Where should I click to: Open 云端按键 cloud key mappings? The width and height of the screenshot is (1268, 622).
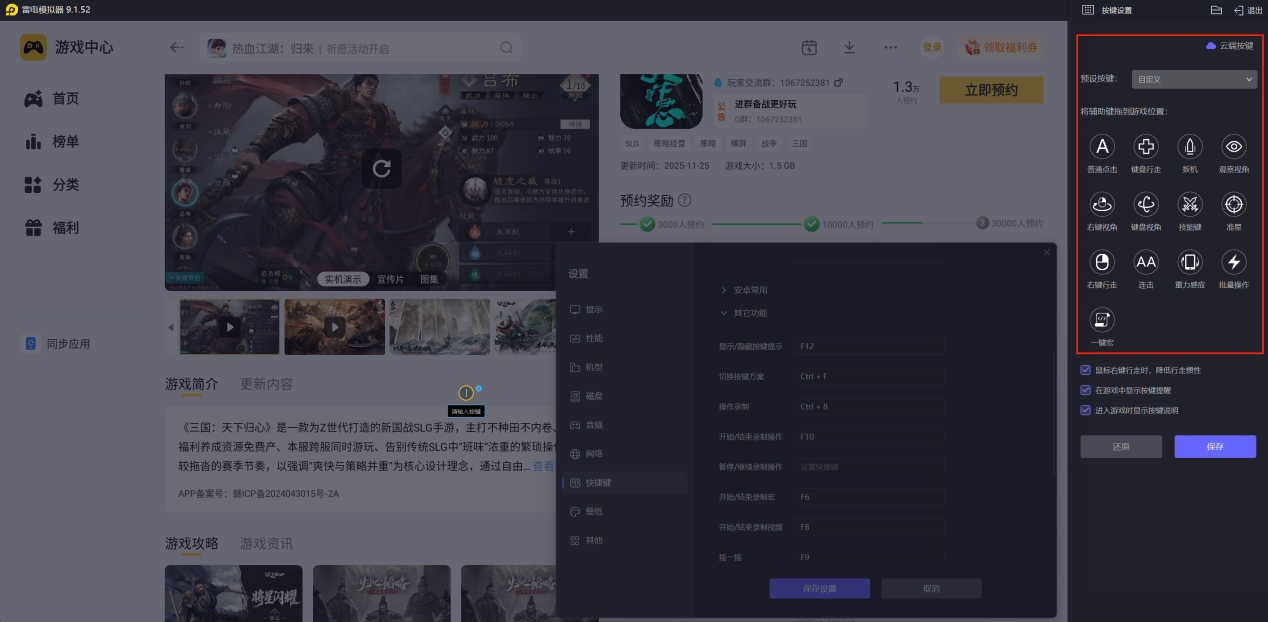coord(1229,46)
